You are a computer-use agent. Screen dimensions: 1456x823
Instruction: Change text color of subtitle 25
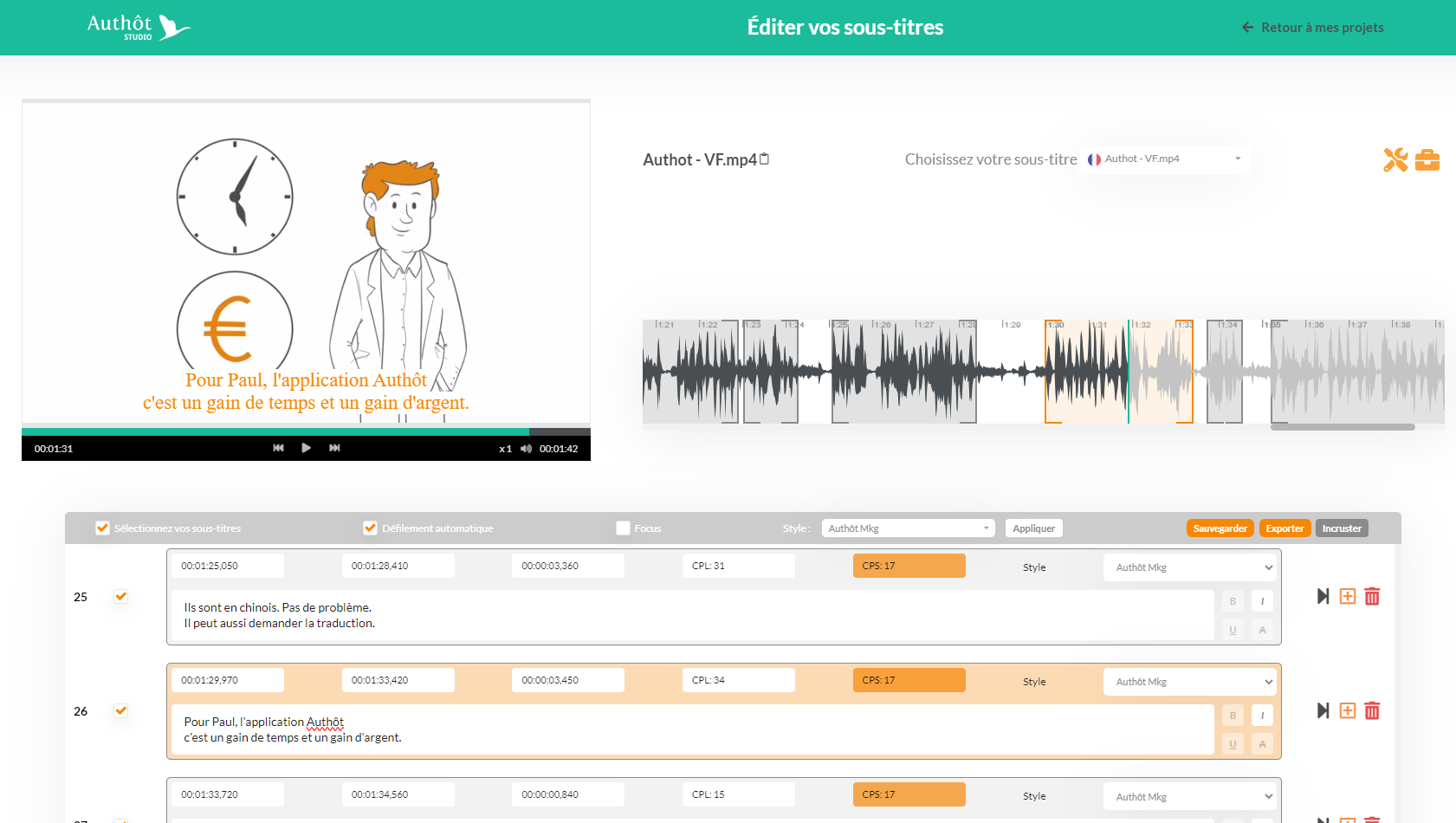1262,630
